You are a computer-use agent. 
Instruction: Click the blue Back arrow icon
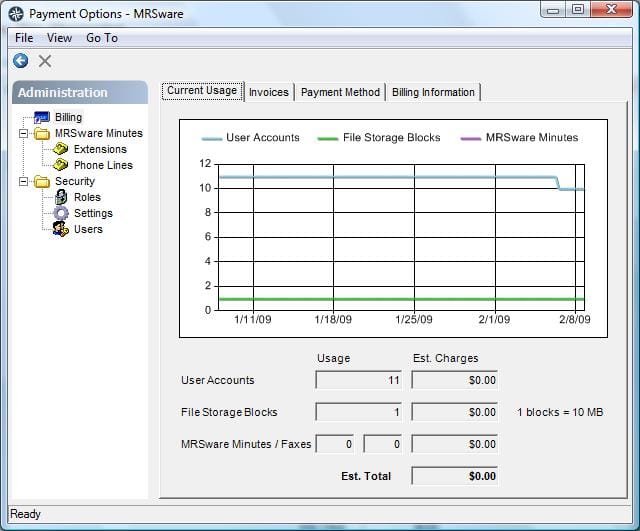pos(21,61)
